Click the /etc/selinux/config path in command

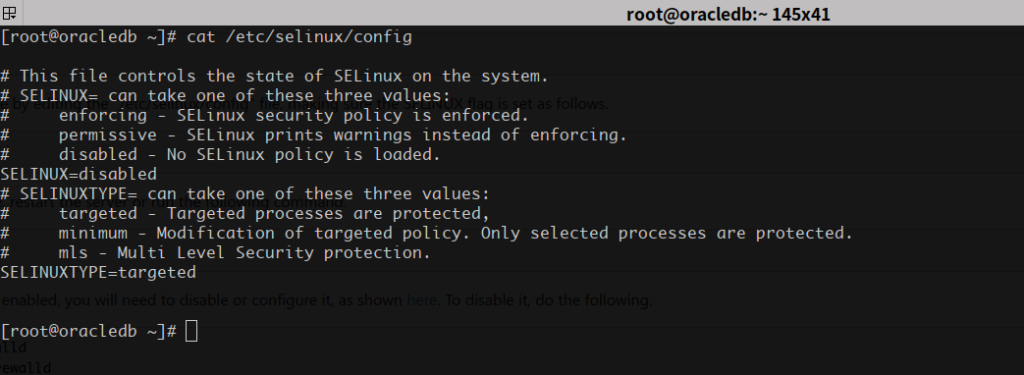pos(319,37)
